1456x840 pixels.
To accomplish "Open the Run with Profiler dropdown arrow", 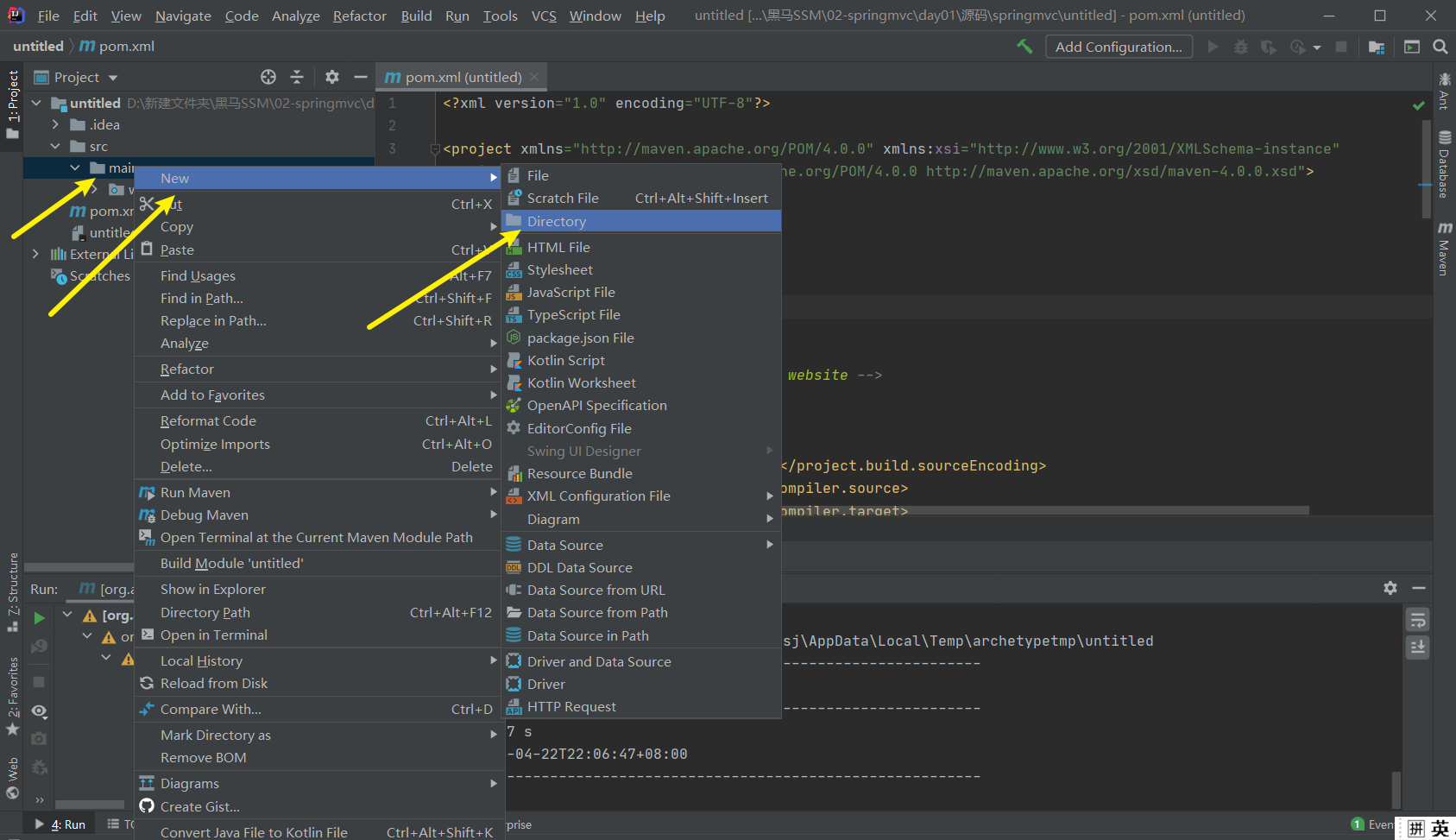I will [x=1317, y=47].
